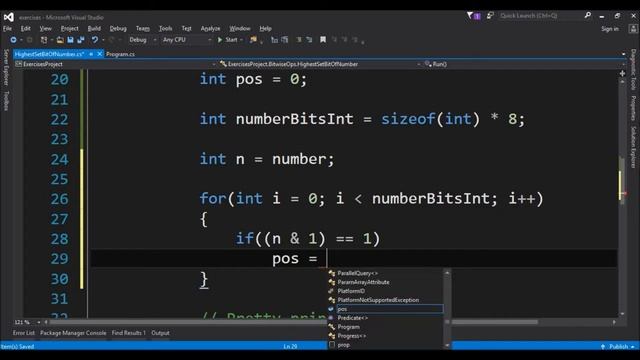Screen dimensions: 640x360
Task: Open the Window menu
Action: (240, 29)
